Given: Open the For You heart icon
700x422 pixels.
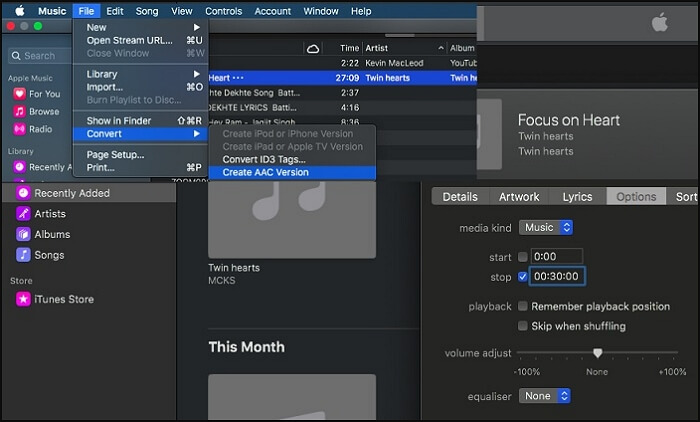Looking at the screenshot, I should click(x=19, y=94).
